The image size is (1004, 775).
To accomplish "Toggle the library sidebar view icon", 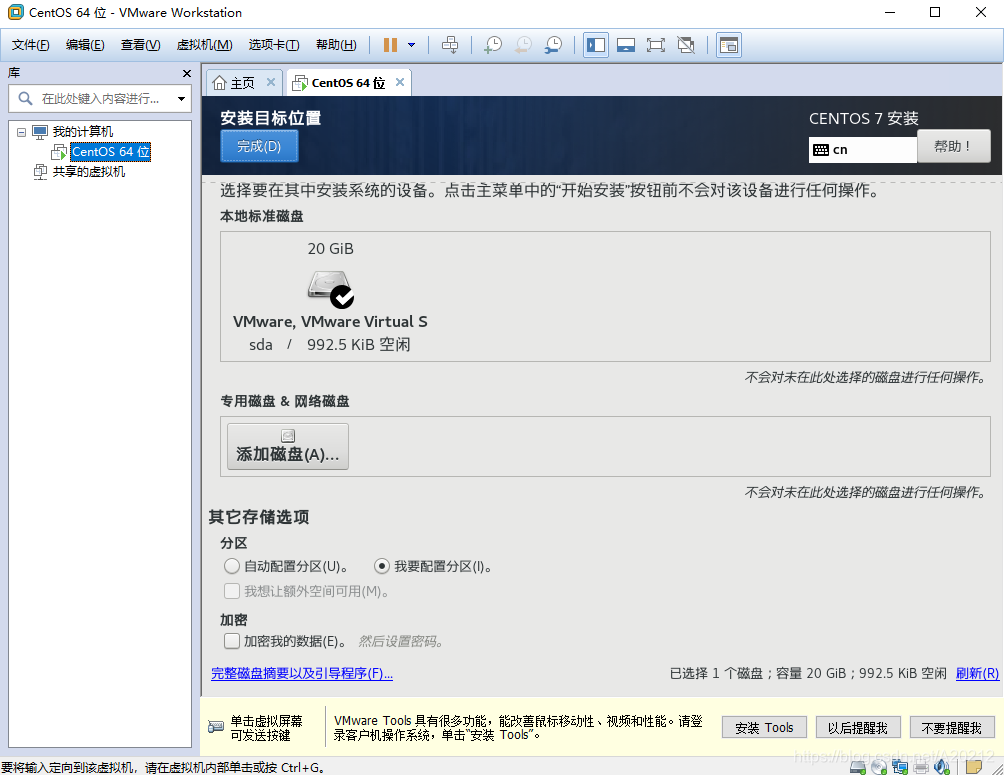I will click(595, 45).
